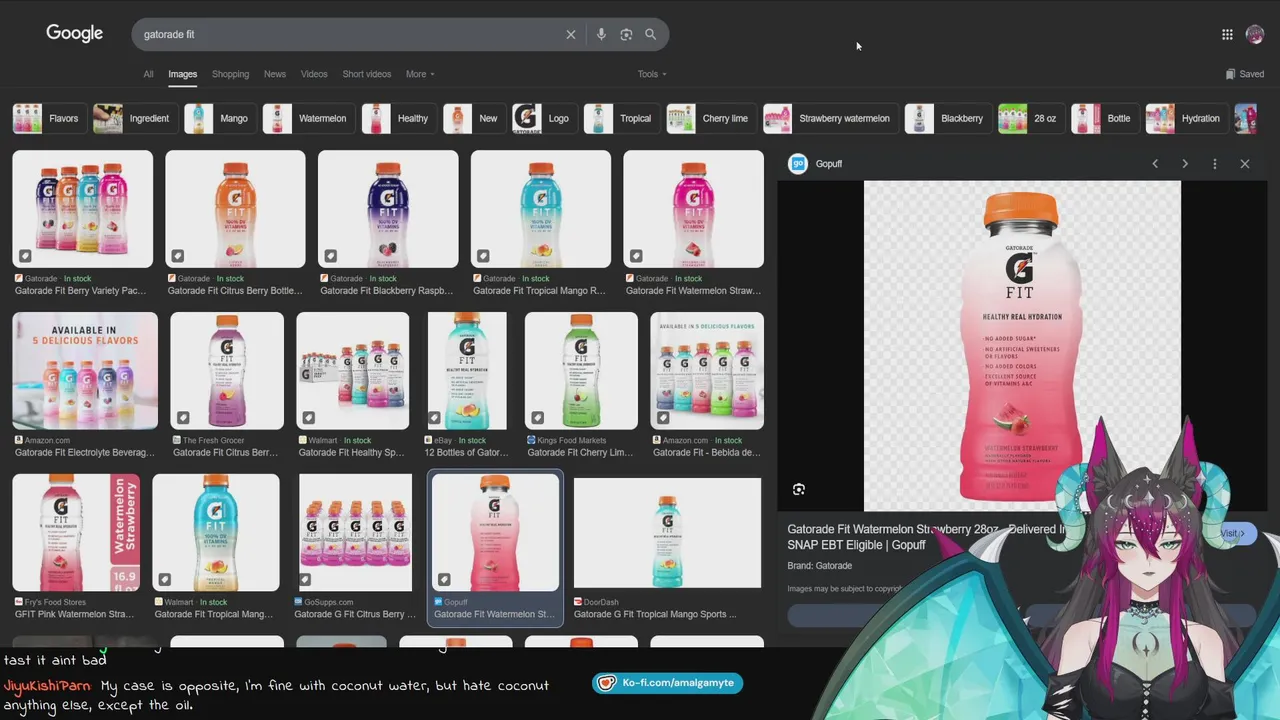Open the Walmart Tropical Mango thumbnail
This screenshot has width=1280, height=720.
(216, 532)
